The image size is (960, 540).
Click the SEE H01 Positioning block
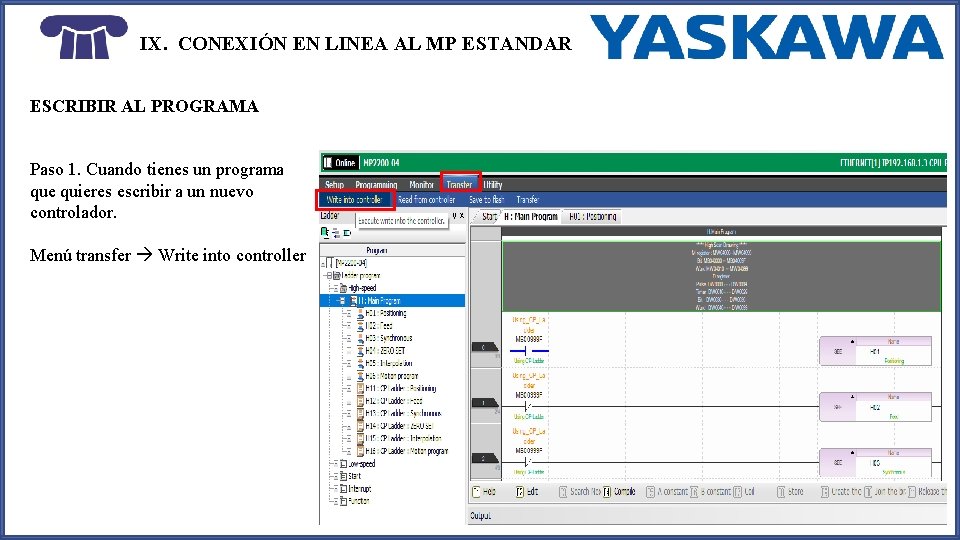876,351
